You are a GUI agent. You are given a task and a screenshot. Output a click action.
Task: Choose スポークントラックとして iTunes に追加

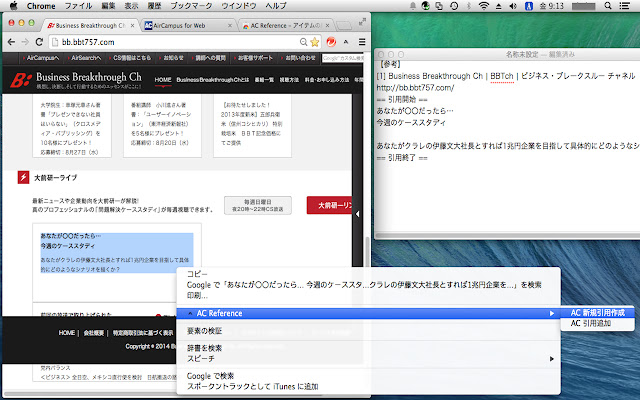point(368,387)
